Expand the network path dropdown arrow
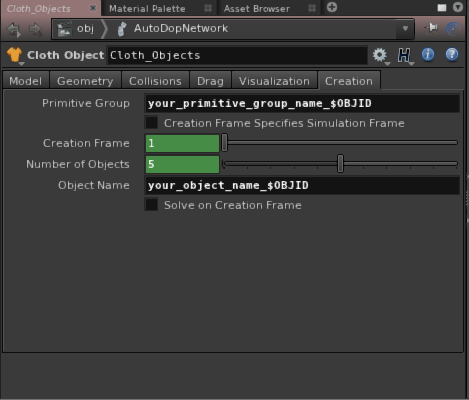The height and width of the screenshot is (400, 469). (405, 29)
